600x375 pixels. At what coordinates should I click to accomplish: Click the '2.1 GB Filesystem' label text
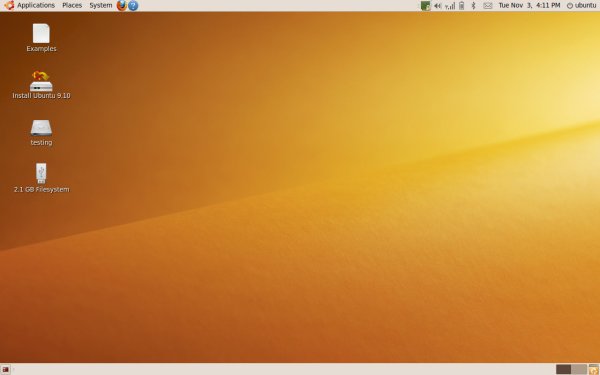pyautogui.click(x=41, y=189)
